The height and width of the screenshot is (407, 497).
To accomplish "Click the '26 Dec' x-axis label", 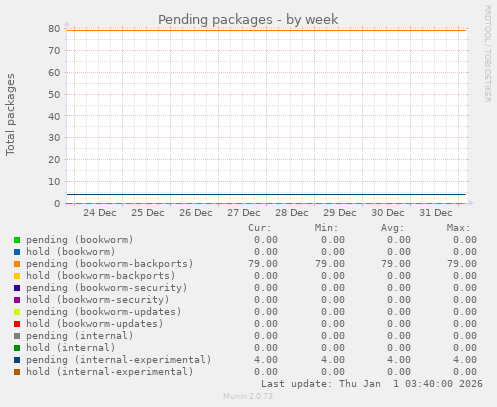I will (196, 213).
